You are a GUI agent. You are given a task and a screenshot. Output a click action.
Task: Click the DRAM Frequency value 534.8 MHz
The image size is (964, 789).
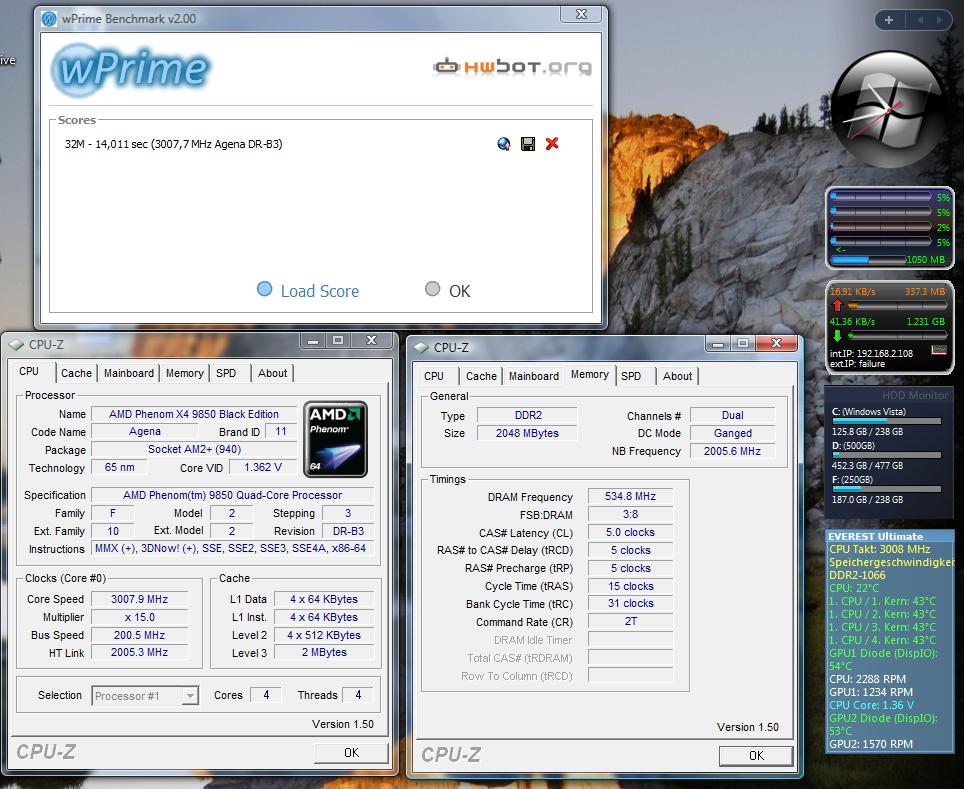pos(630,496)
